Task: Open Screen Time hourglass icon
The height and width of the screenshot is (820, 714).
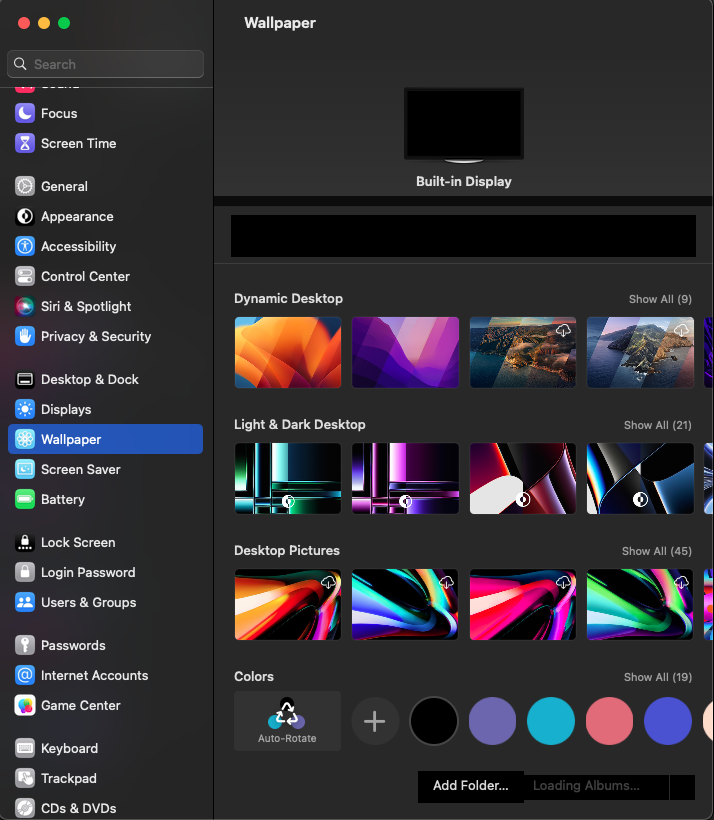Action: coord(25,144)
